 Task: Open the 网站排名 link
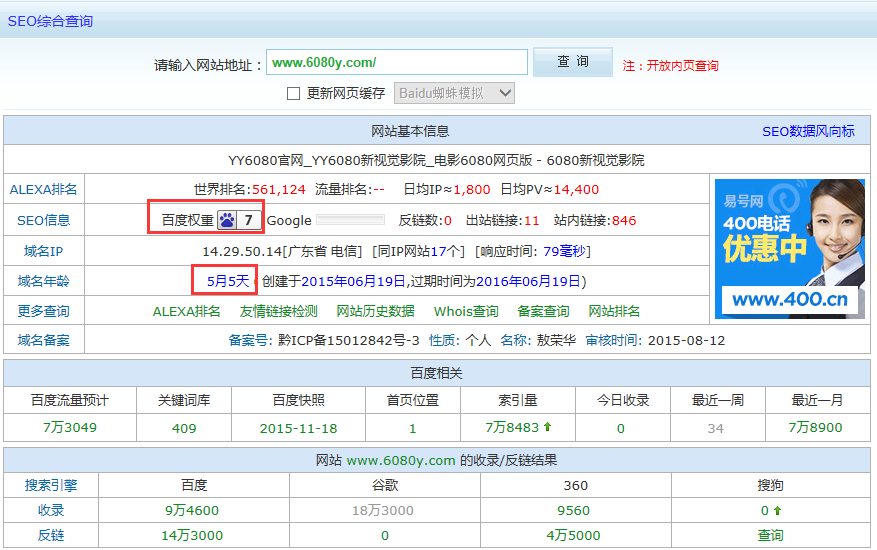[x=614, y=311]
